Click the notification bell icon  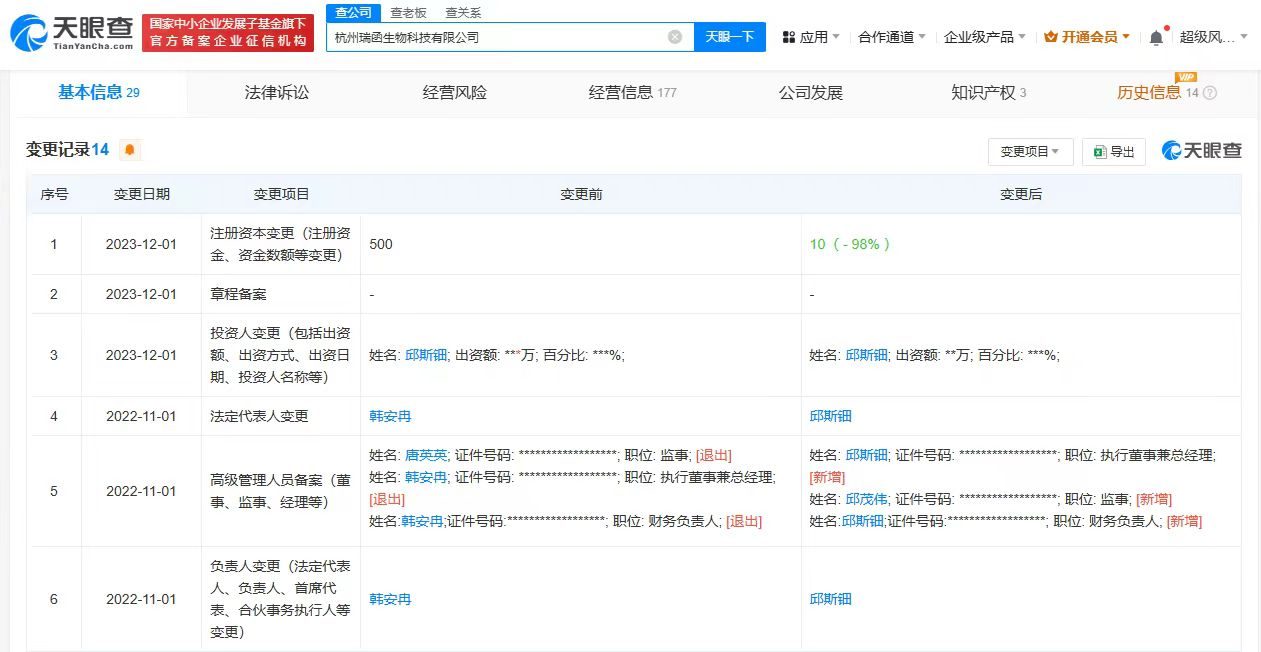tap(1155, 36)
